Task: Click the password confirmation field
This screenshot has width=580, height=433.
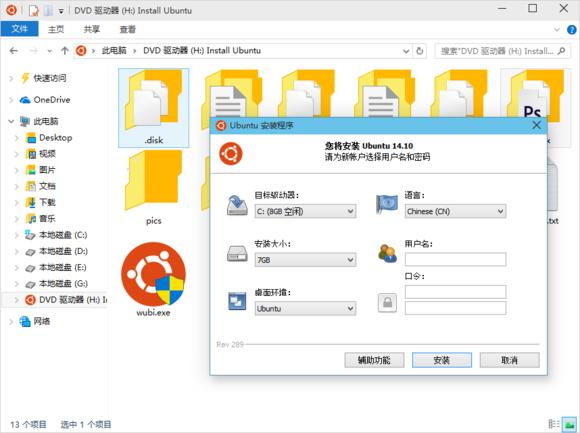Action: tap(455, 308)
